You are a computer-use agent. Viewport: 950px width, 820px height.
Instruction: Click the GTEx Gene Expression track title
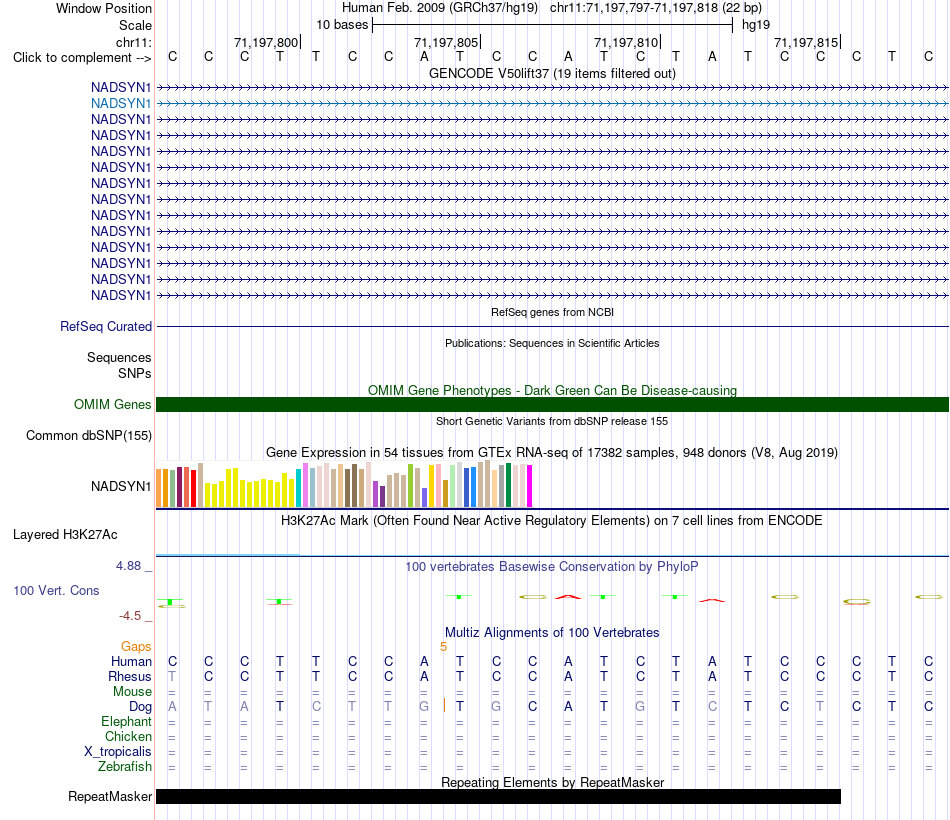click(552, 453)
